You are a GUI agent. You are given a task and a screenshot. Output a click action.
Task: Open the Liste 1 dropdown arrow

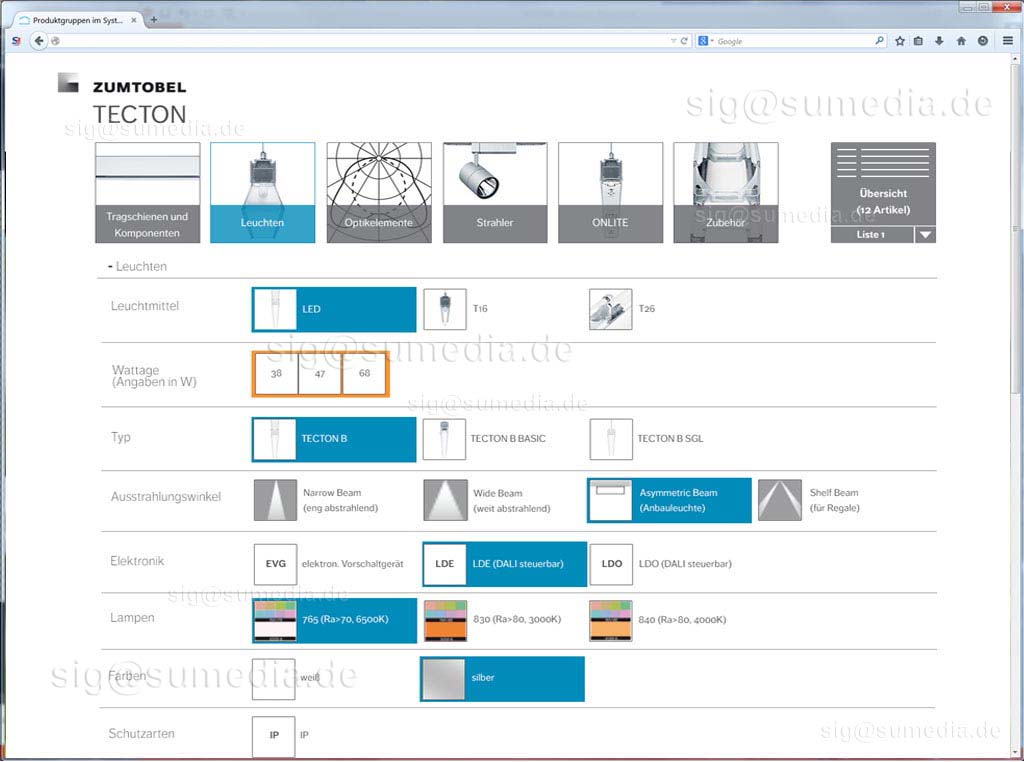tap(925, 235)
